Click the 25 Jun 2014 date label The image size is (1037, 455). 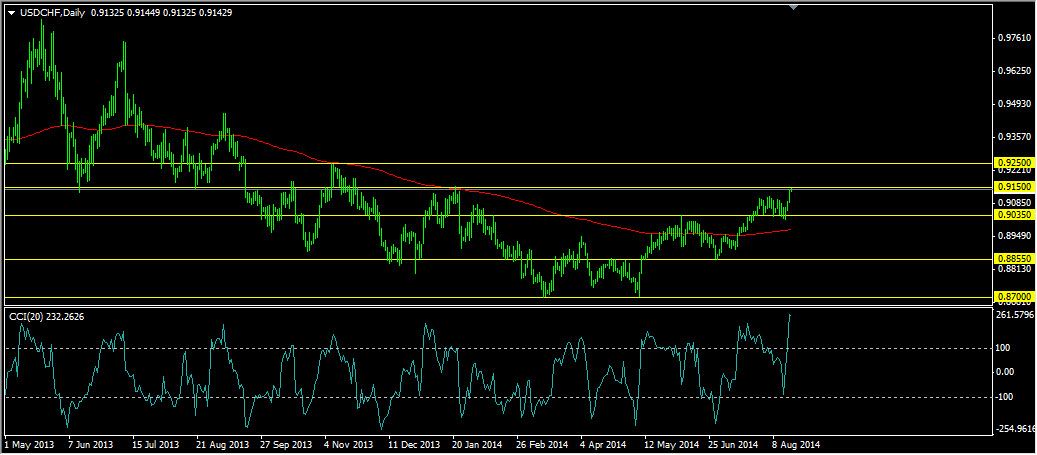733,444
